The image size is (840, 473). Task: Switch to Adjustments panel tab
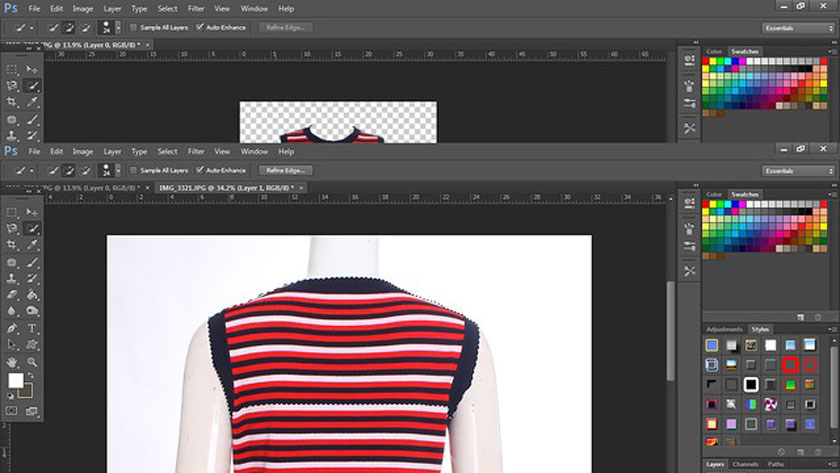(724, 329)
